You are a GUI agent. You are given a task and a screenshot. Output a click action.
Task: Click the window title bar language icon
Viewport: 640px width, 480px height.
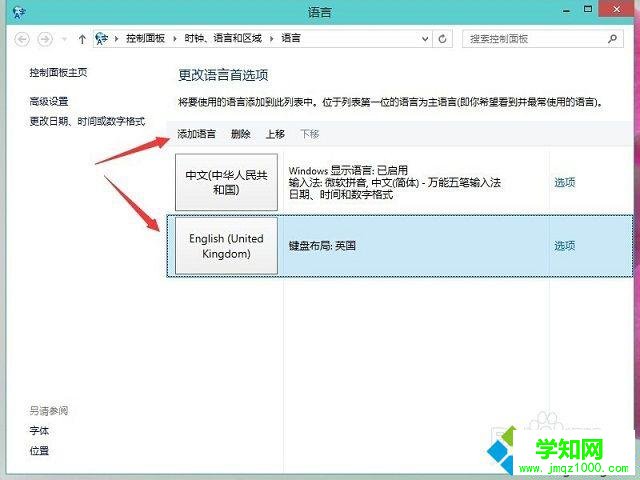tap(19, 12)
